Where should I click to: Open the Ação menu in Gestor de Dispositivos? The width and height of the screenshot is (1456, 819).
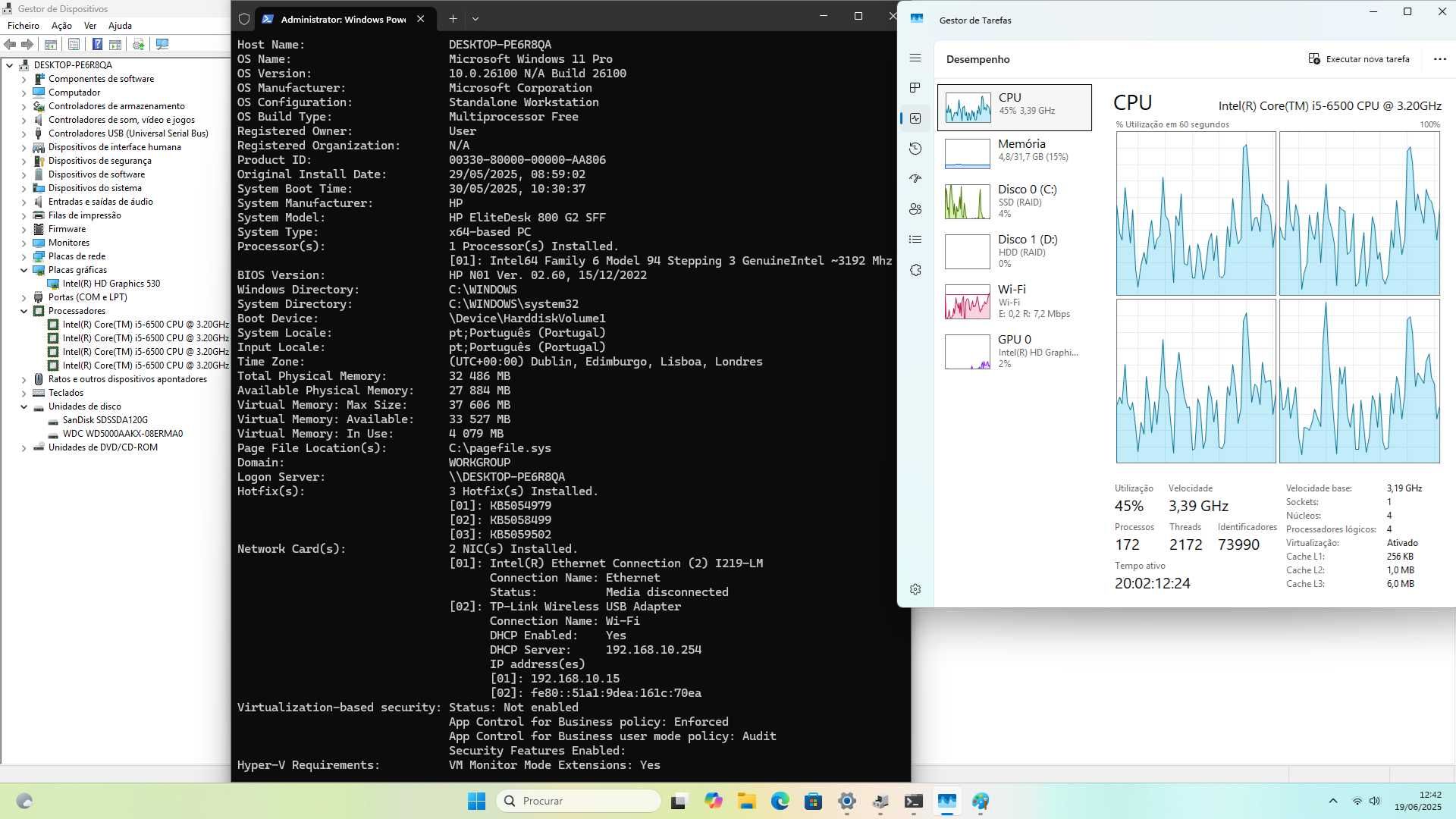61,26
